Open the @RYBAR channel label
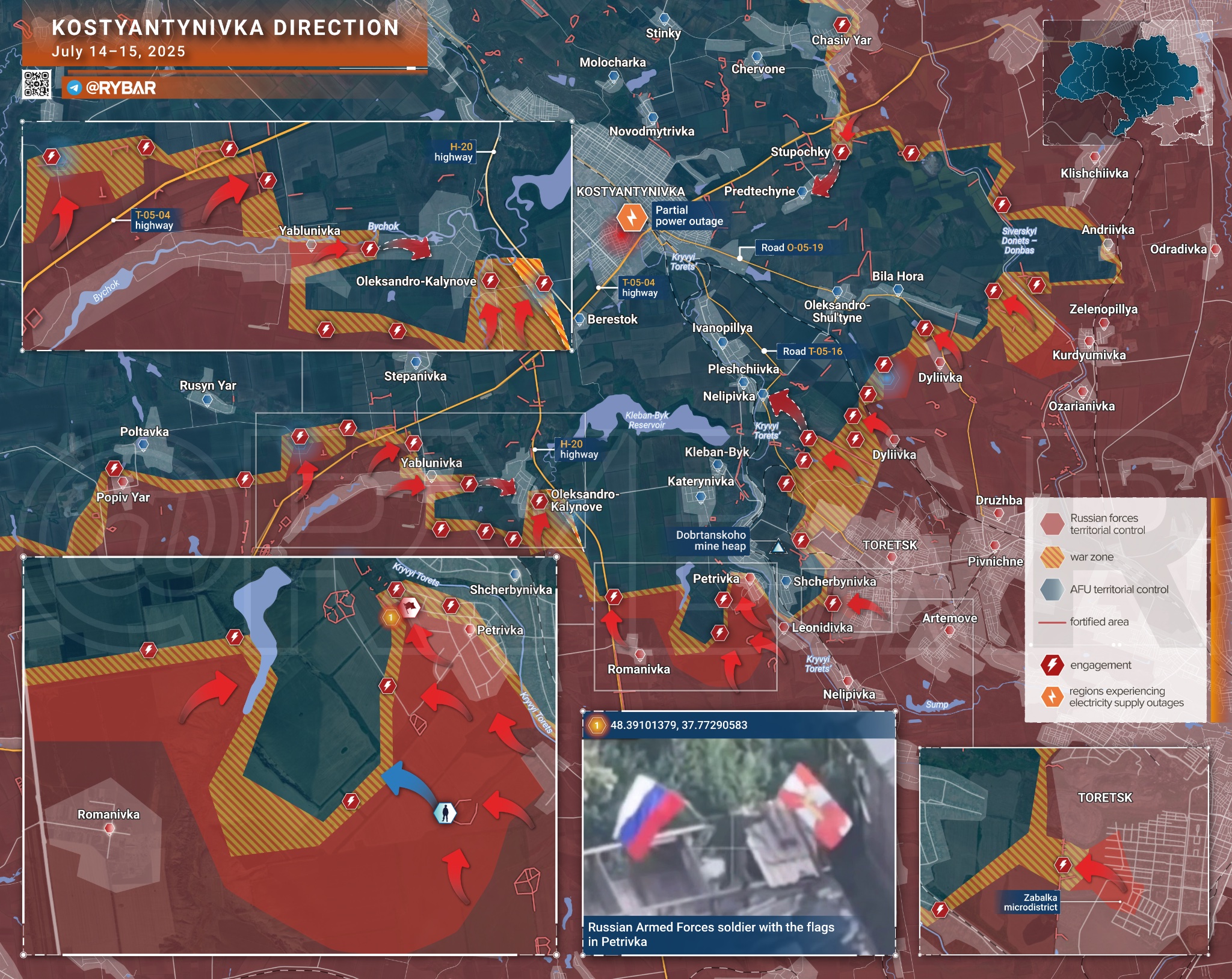This screenshot has width=1232, height=979. point(121,88)
